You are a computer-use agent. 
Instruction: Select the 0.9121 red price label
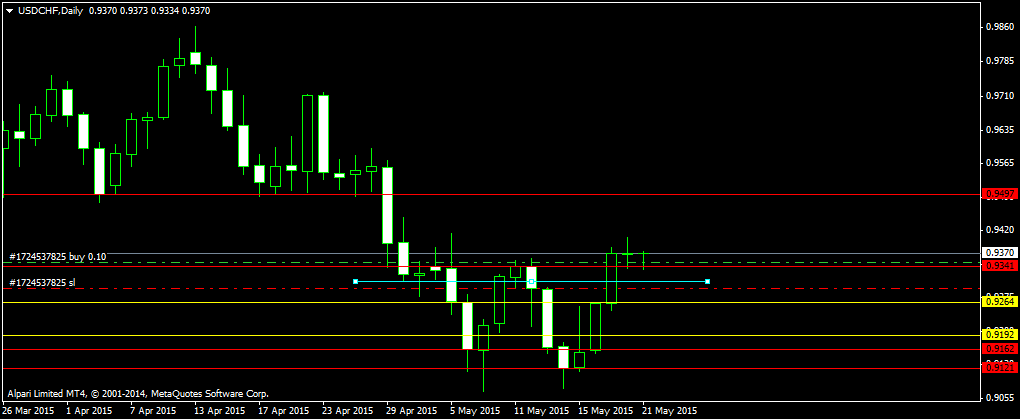click(x=1000, y=368)
